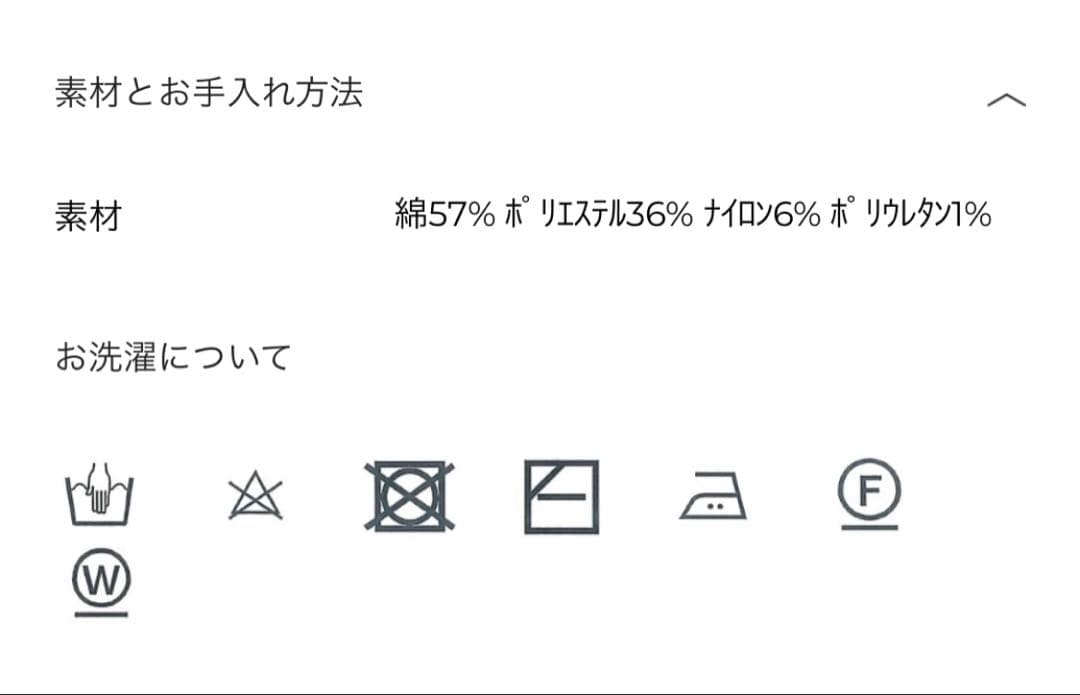
Task: Click the iron medium temperature icon
Action: [x=713, y=495]
